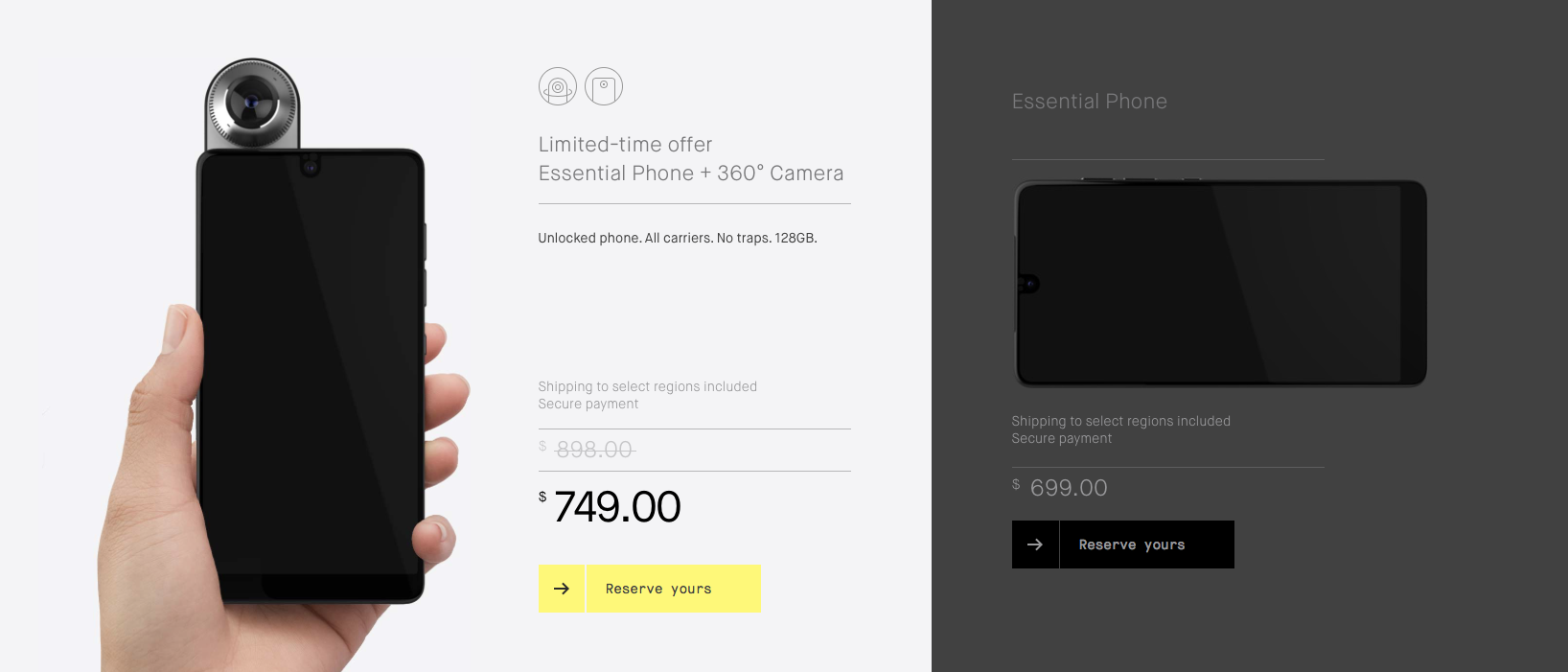The height and width of the screenshot is (672, 1568).
Task: Click the 699.00 price
Action: pyautogui.click(x=1060, y=488)
